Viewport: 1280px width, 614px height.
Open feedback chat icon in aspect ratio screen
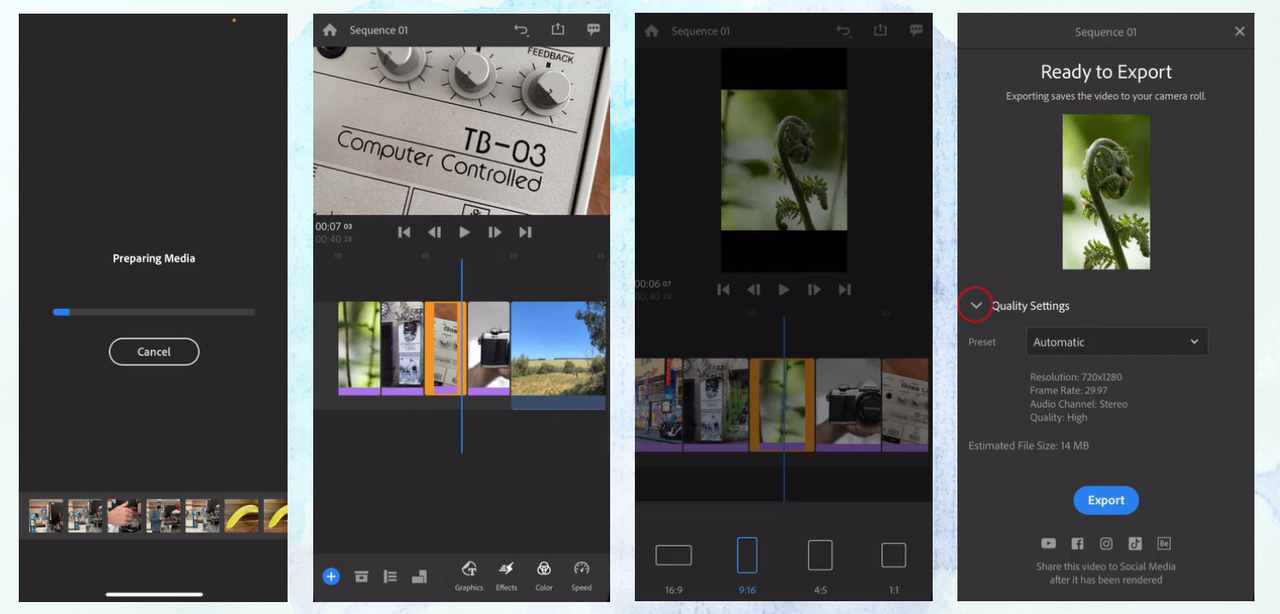[x=916, y=31]
